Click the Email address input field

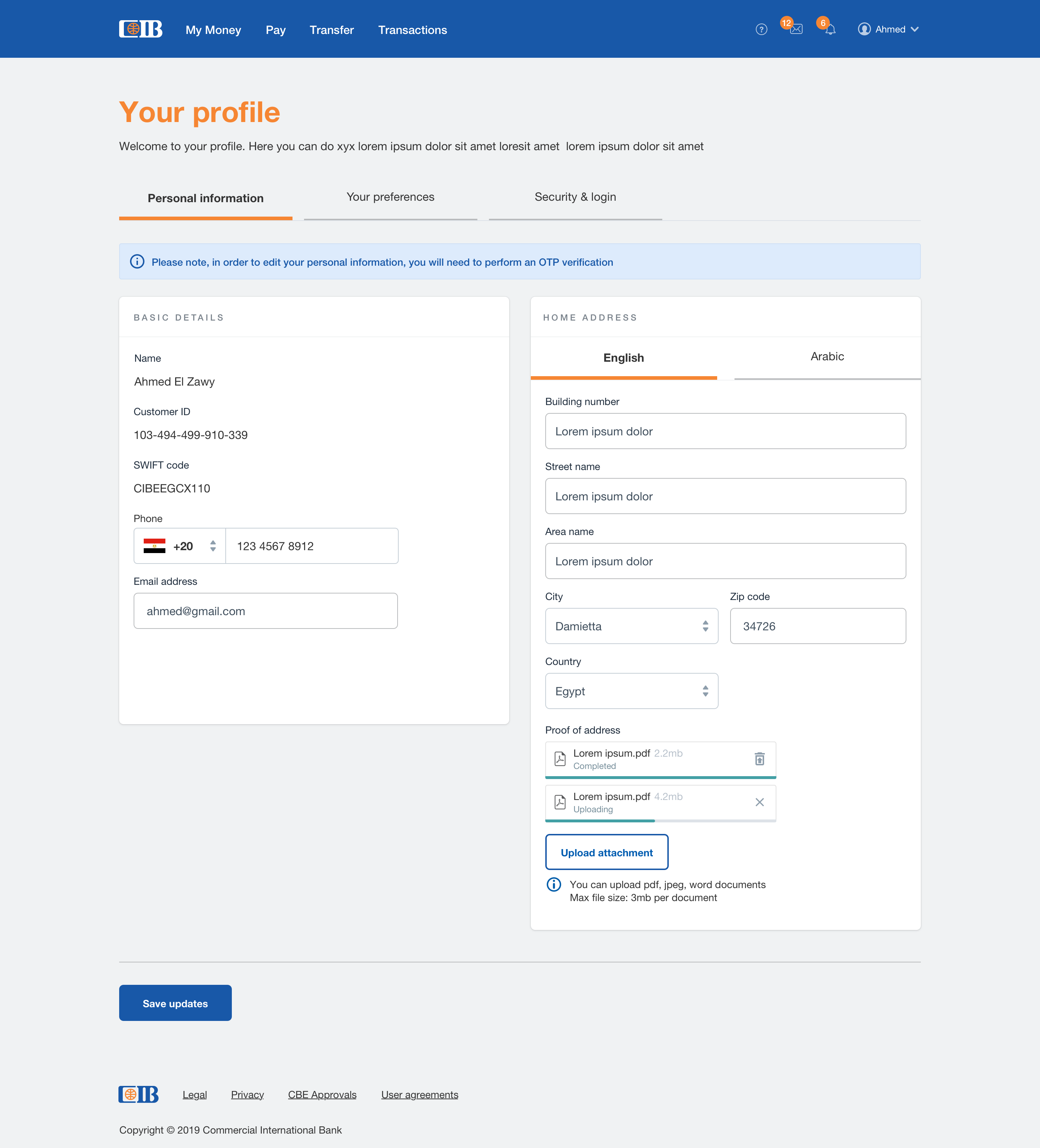pyautogui.click(x=265, y=611)
